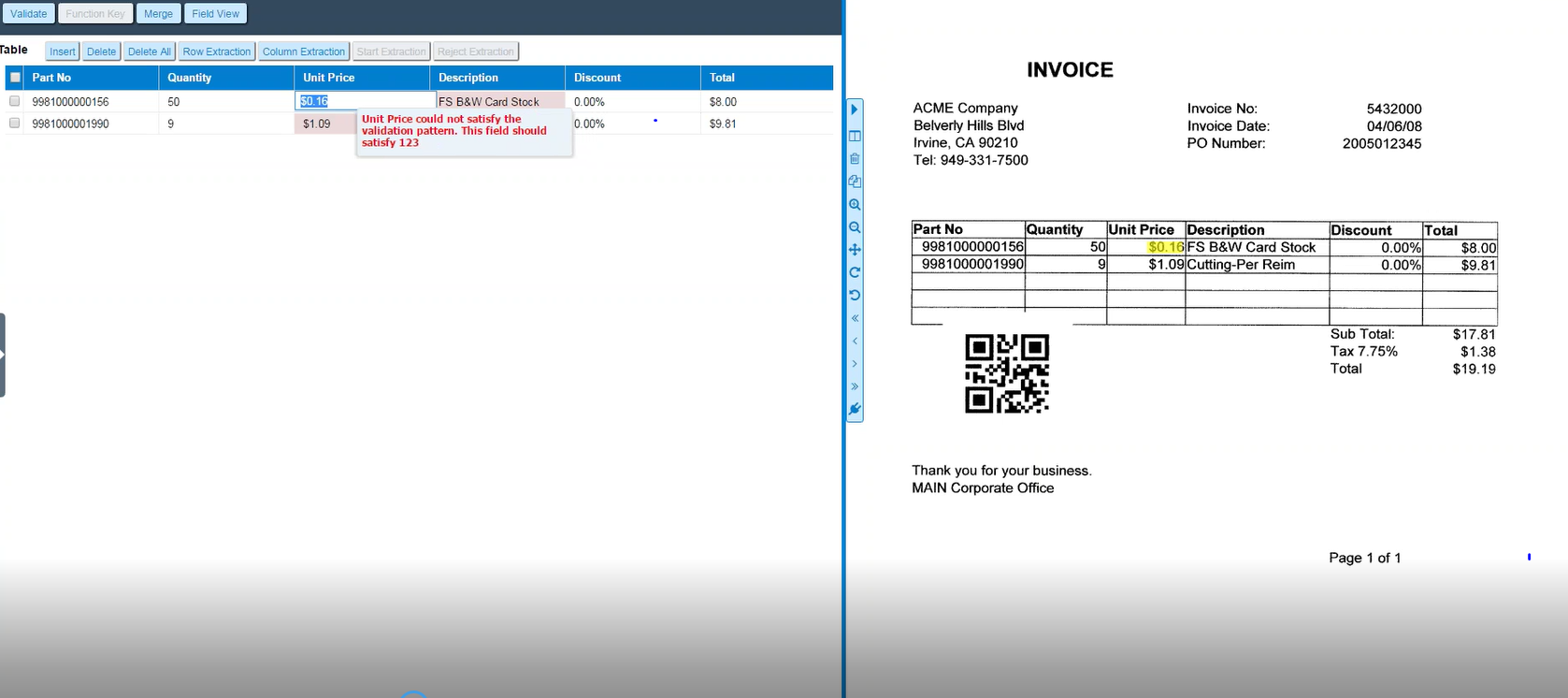This screenshot has height=698, width=1568.
Task: Toggle the split-panel layout icon
Action: coord(855,136)
